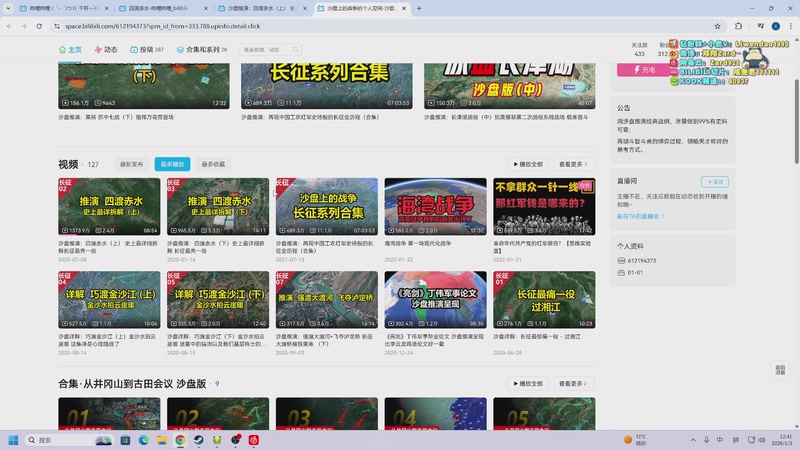Open 《亮剑》丁伟军事论文 video thumbnail
The width and height of the screenshot is (800, 450).
[435, 299]
